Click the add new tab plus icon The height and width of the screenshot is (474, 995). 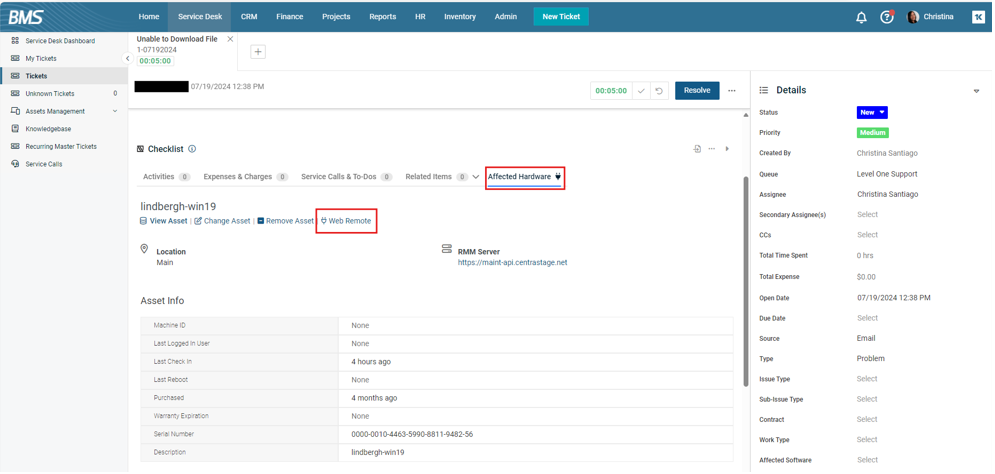[257, 52]
